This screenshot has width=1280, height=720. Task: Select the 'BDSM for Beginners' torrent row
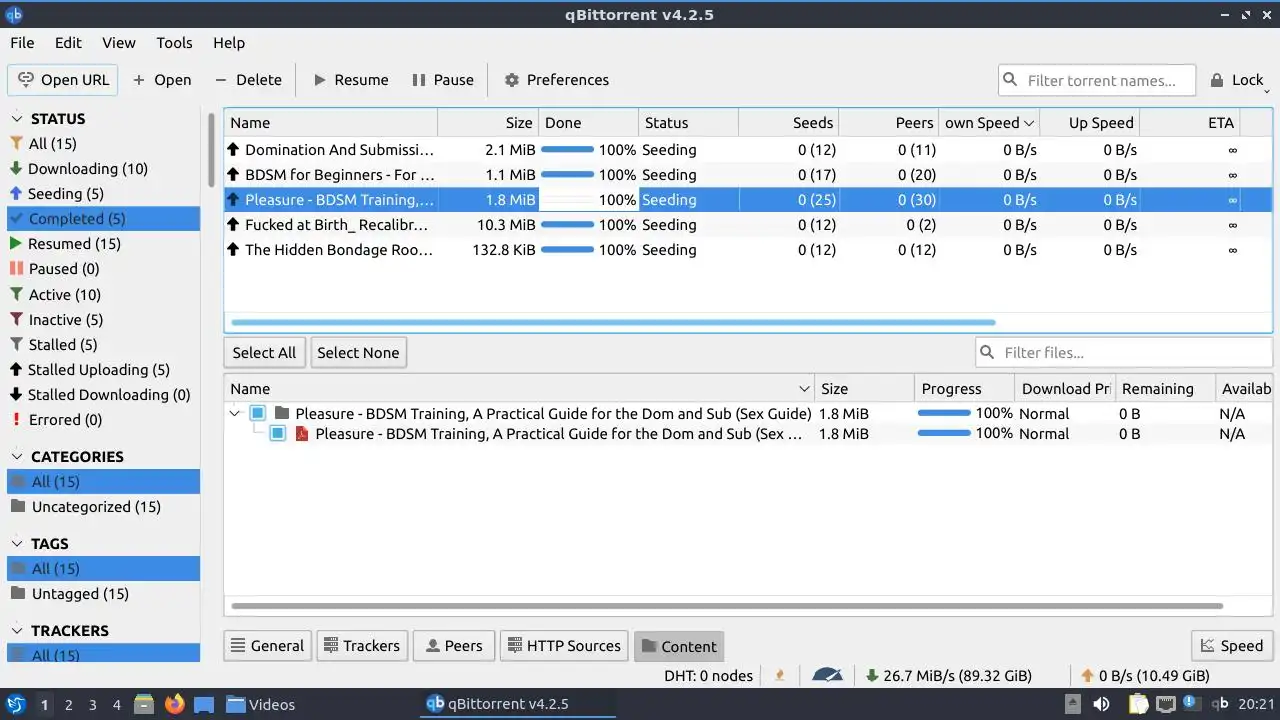[748, 175]
